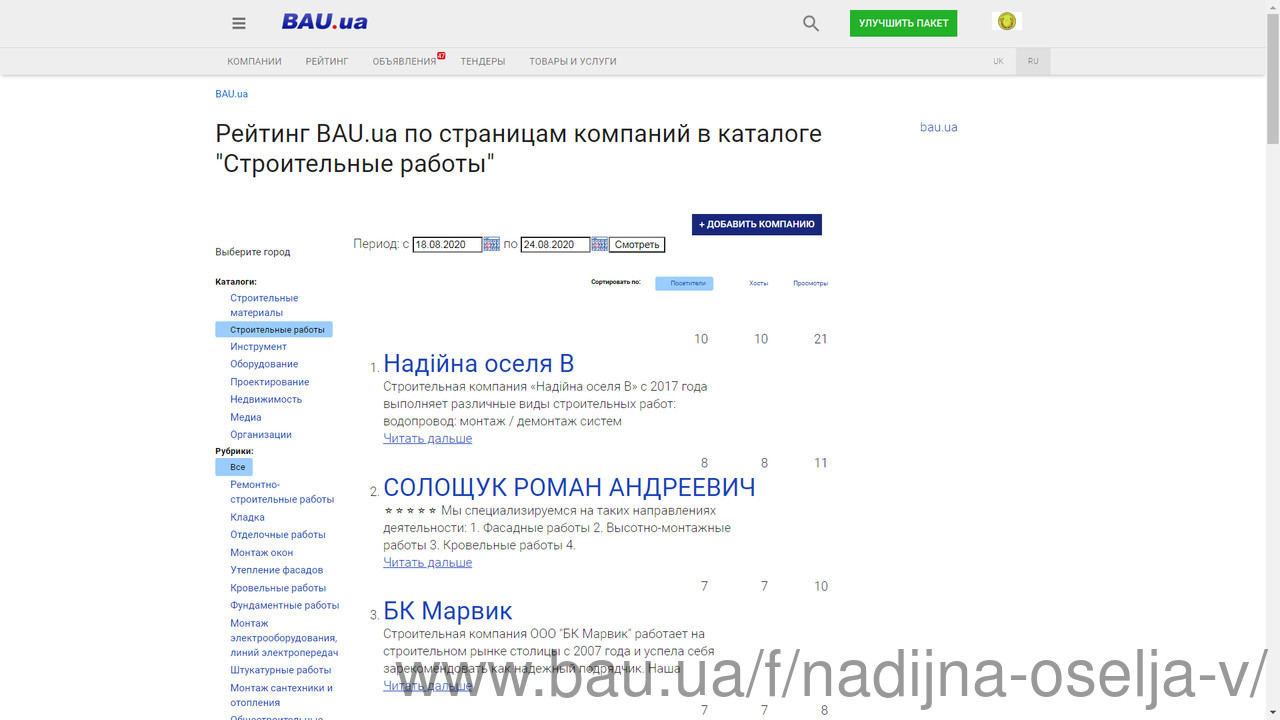Screen dimensions: 1280x720
Task: Select the Все rubric filter
Action: (237, 467)
